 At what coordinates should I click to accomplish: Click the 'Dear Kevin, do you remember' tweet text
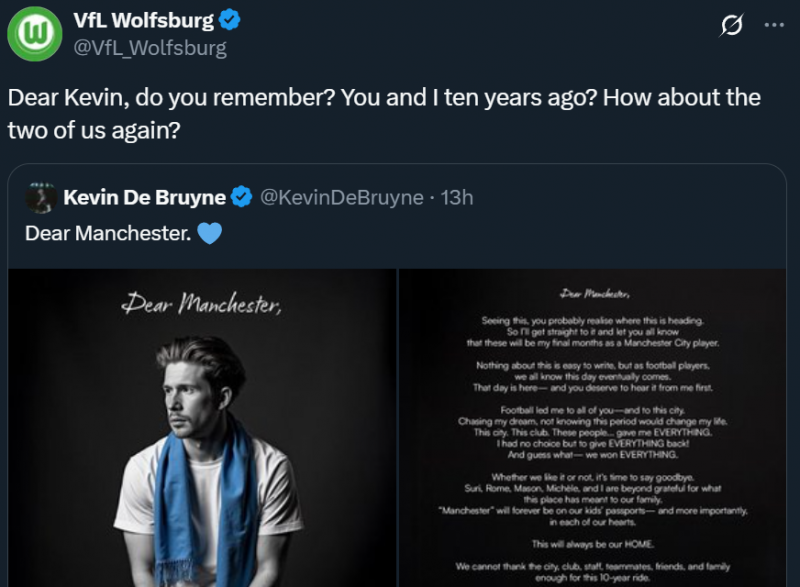pos(384,113)
